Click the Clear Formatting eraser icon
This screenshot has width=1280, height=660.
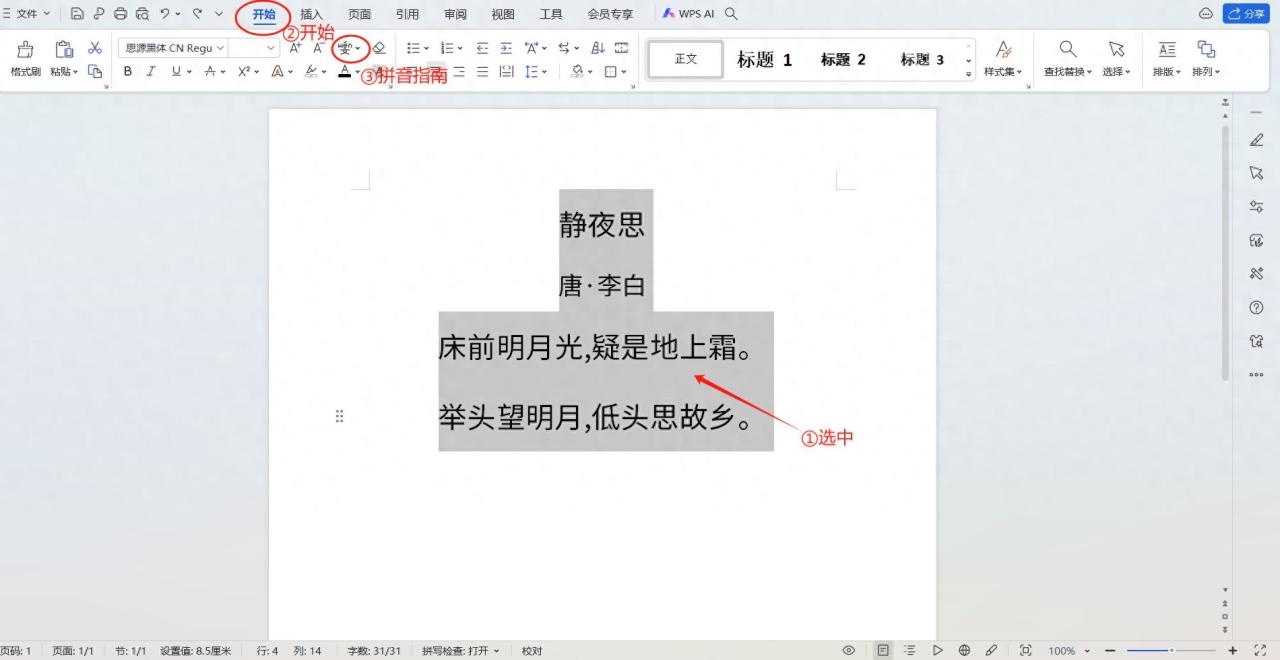tap(379, 48)
